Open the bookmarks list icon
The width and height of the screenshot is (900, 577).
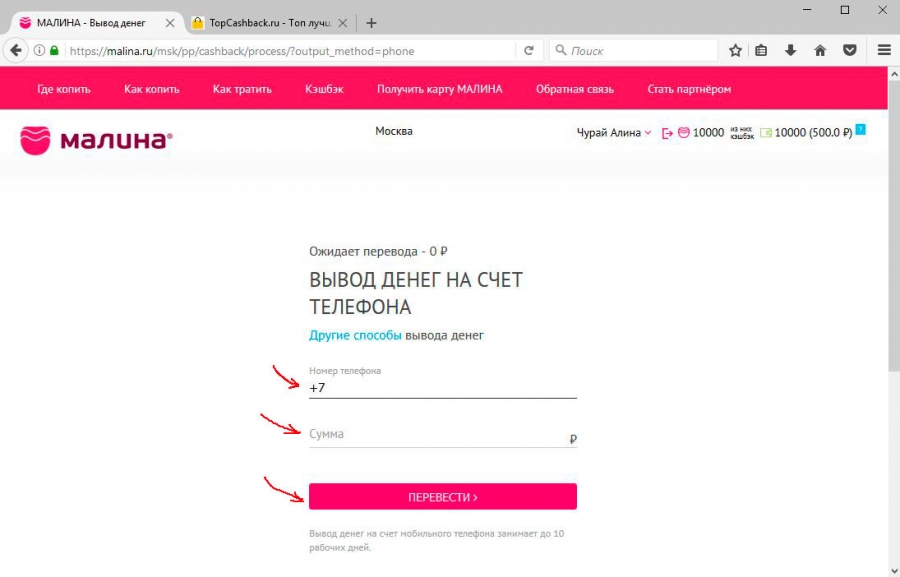[x=761, y=51]
